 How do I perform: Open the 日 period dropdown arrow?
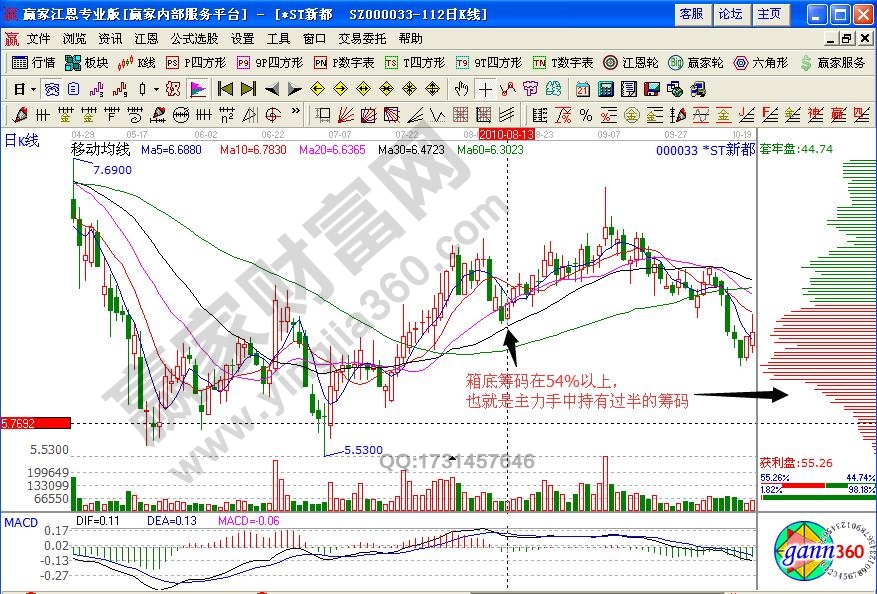[33, 88]
